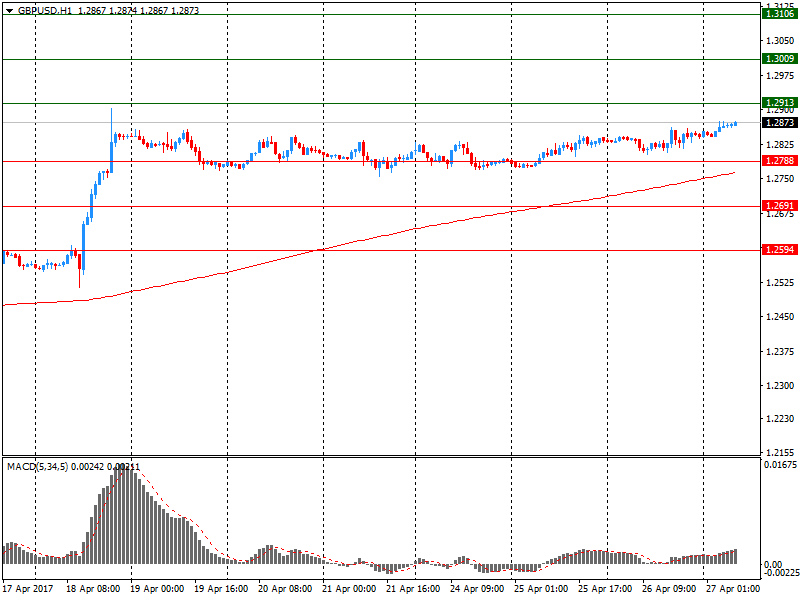Click the 1.2975 price axis value
The height and width of the screenshot is (600, 800).
point(780,76)
